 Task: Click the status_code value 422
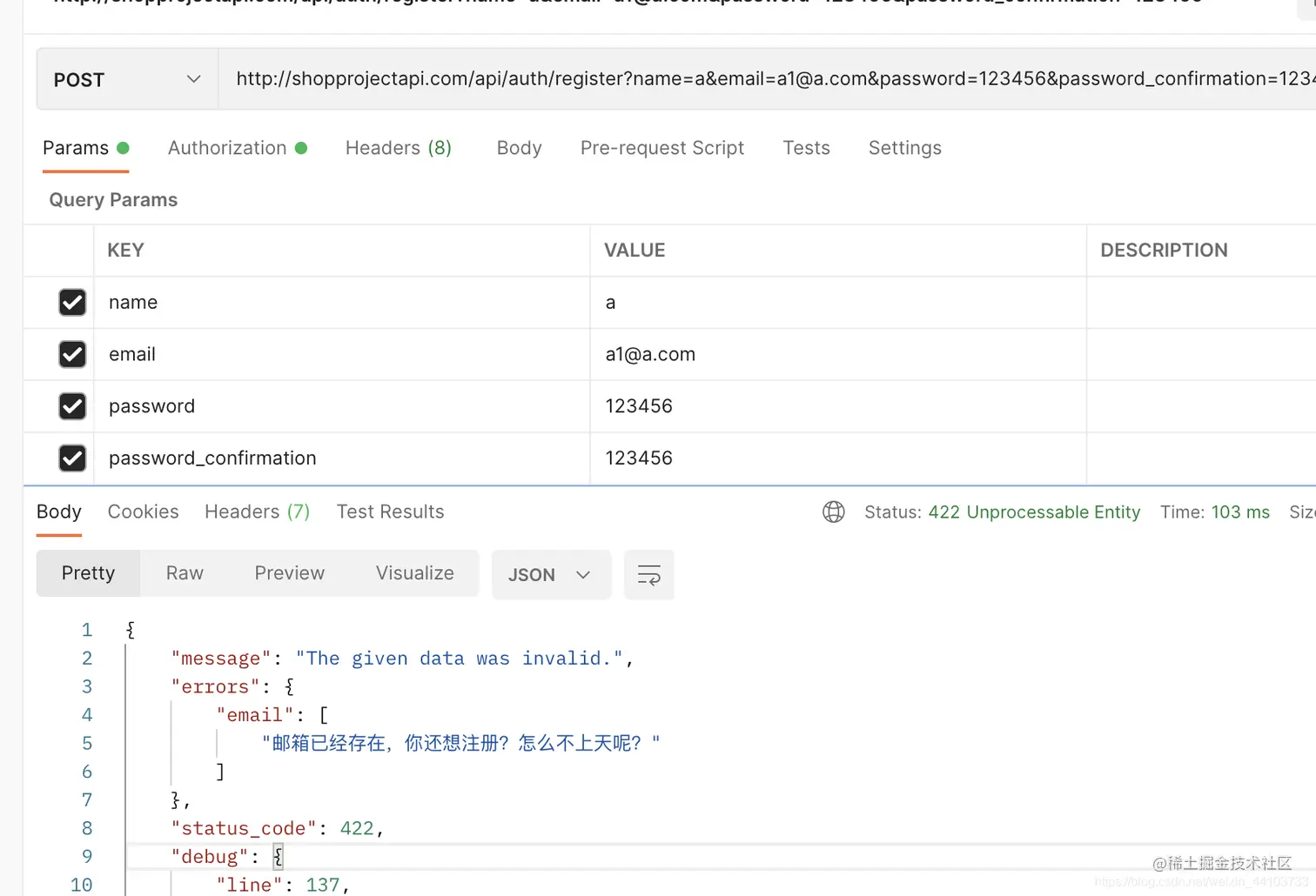357,828
